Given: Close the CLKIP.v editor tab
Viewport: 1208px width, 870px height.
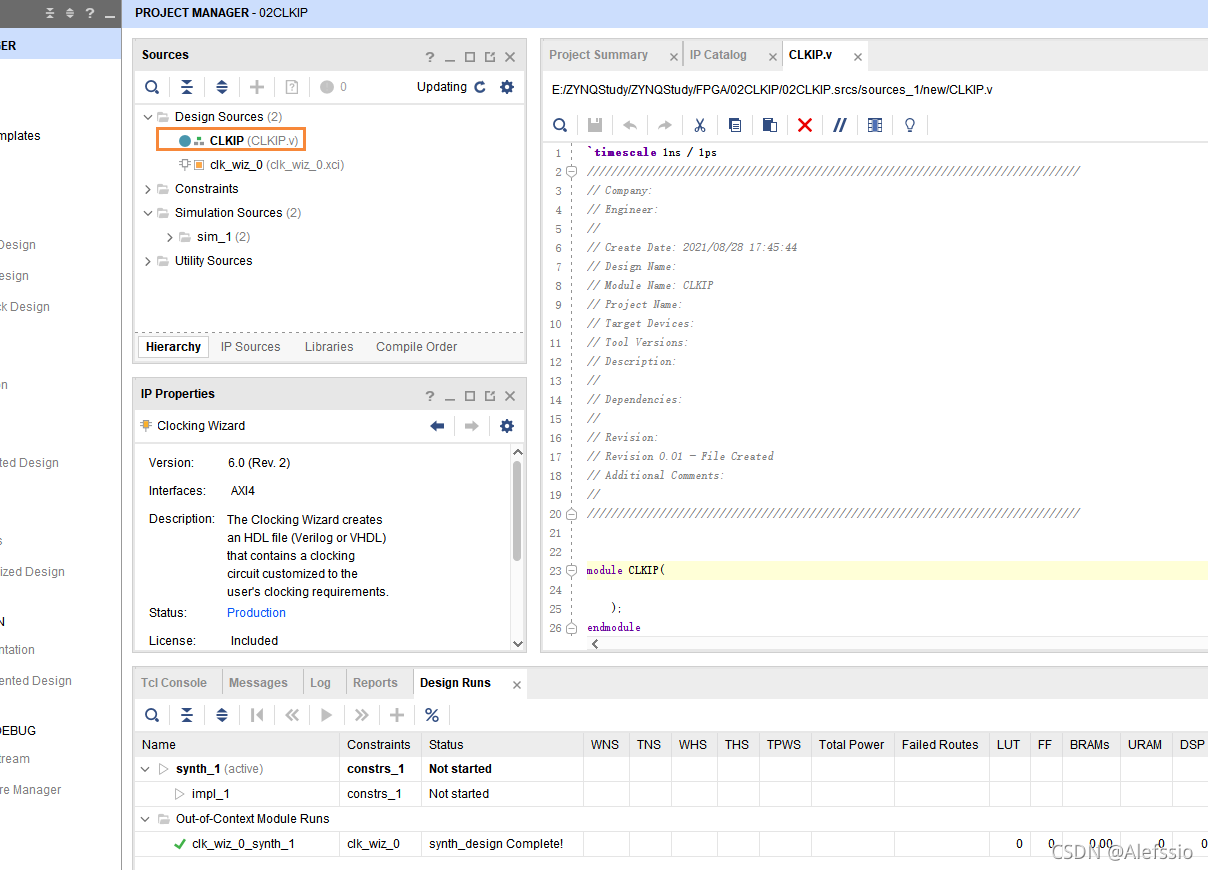Looking at the screenshot, I should point(858,57).
